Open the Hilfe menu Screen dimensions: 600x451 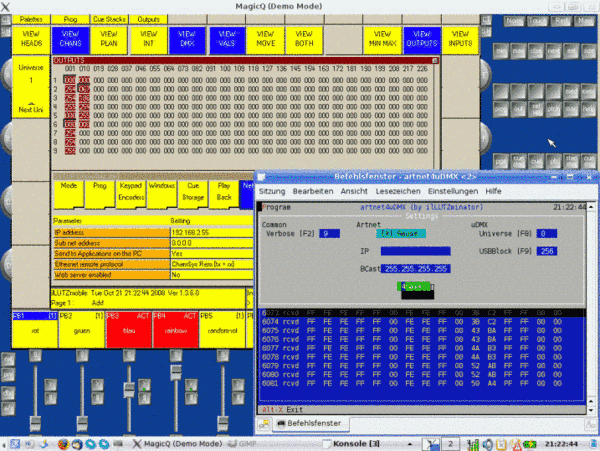click(x=493, y=191)
